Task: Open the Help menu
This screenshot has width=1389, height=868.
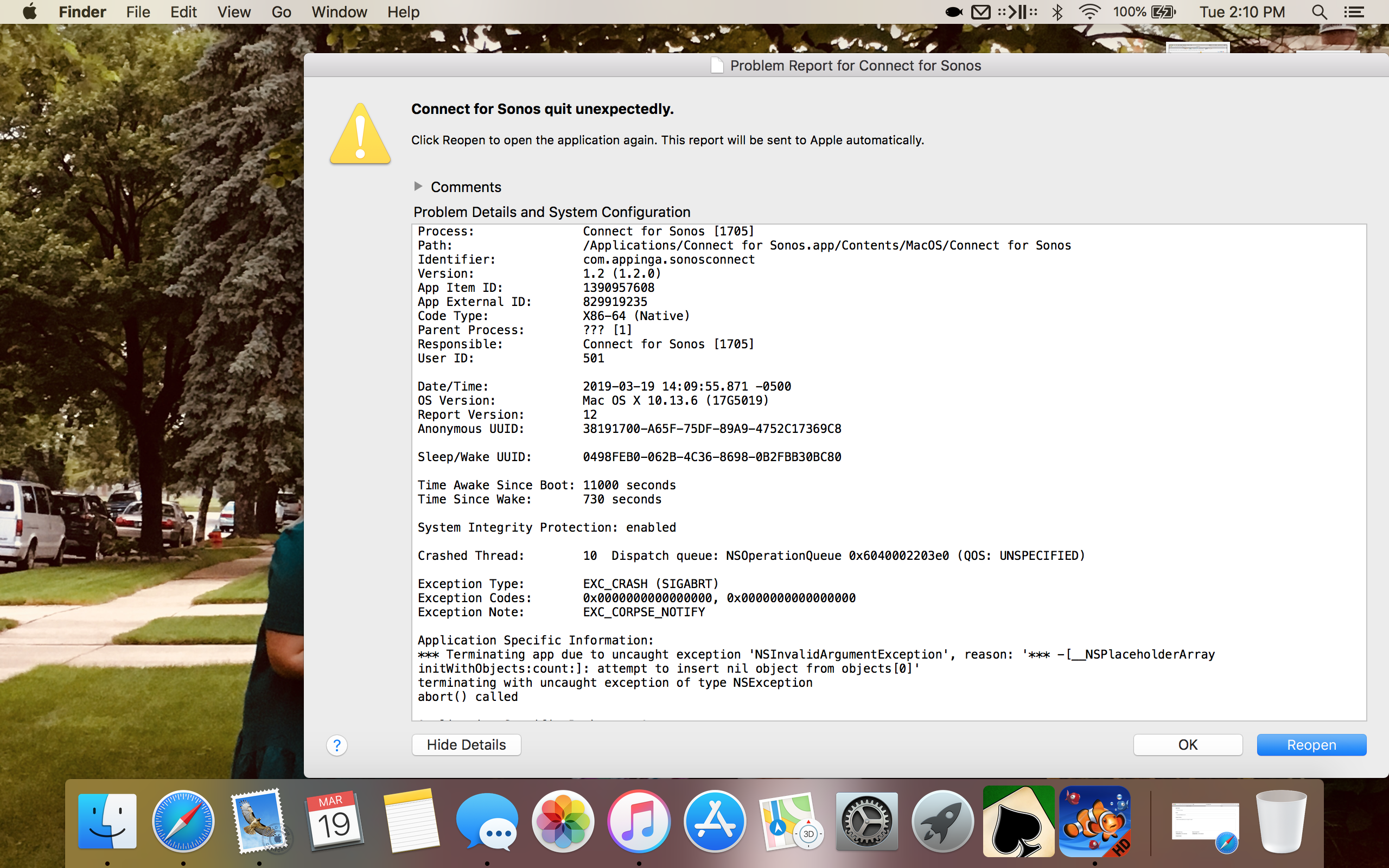Action: coord(404,11)
